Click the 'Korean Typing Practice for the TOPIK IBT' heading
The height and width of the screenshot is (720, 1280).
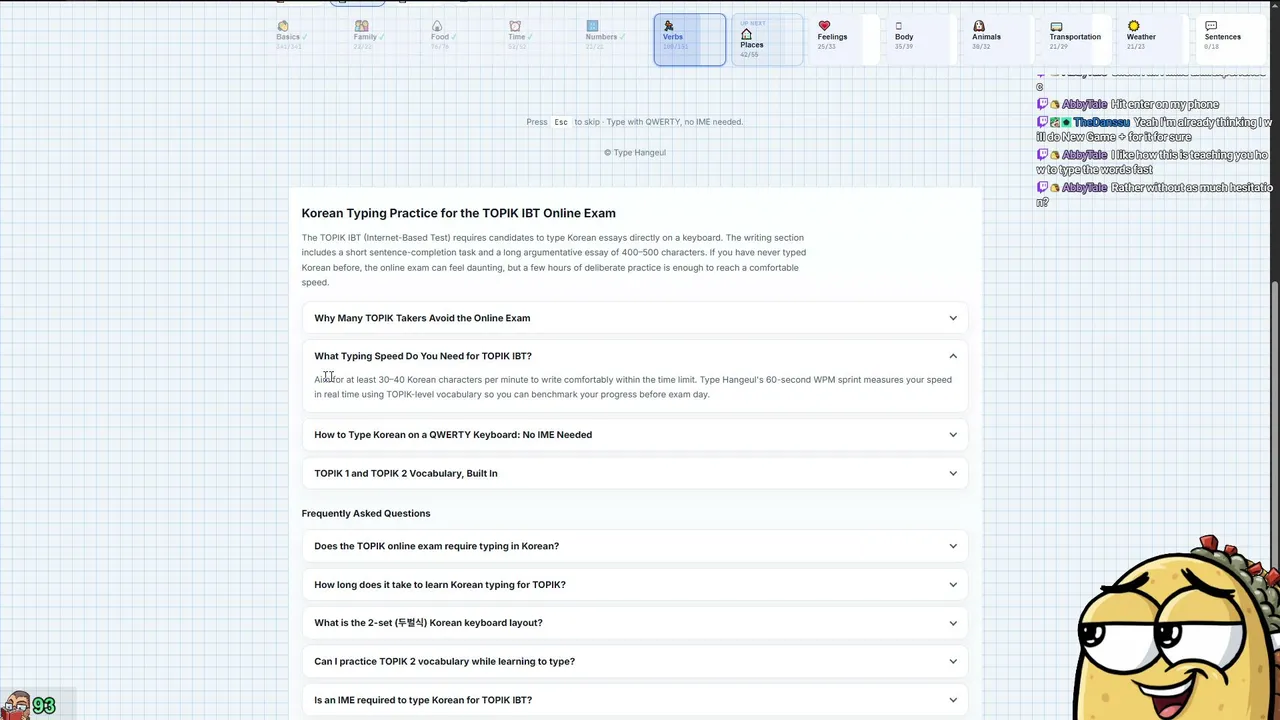(459, 213)
